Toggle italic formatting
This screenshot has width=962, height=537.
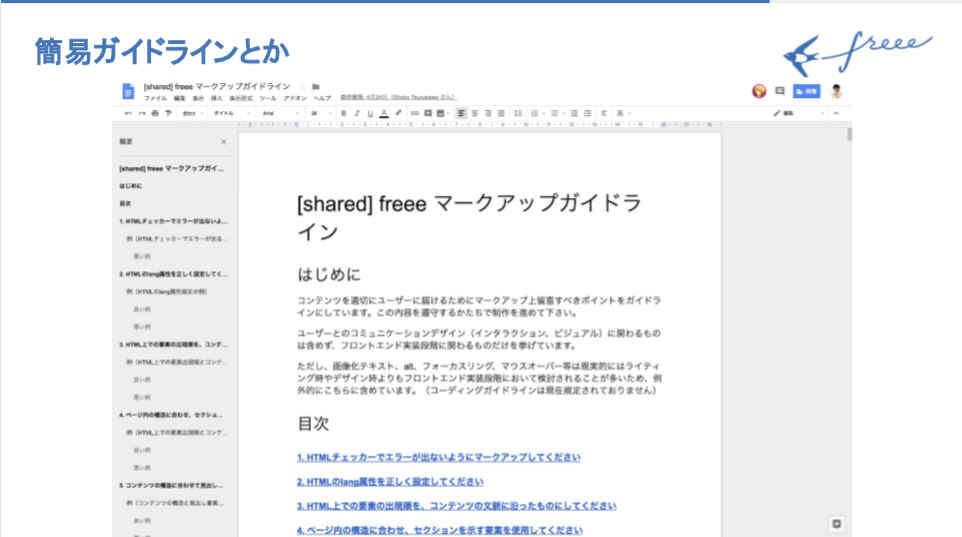pos(356,113)
